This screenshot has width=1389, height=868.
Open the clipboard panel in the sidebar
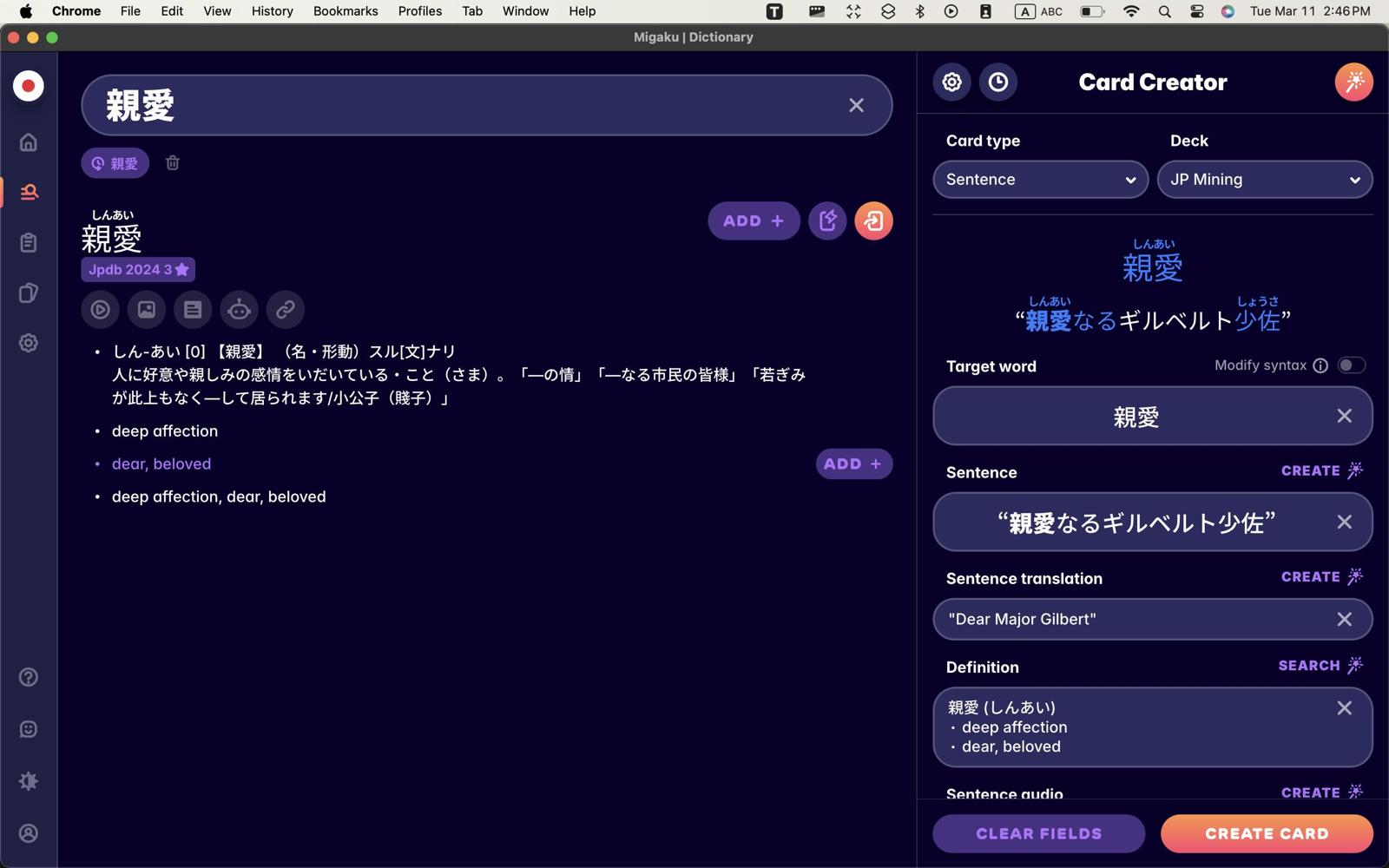pos(28,242)
